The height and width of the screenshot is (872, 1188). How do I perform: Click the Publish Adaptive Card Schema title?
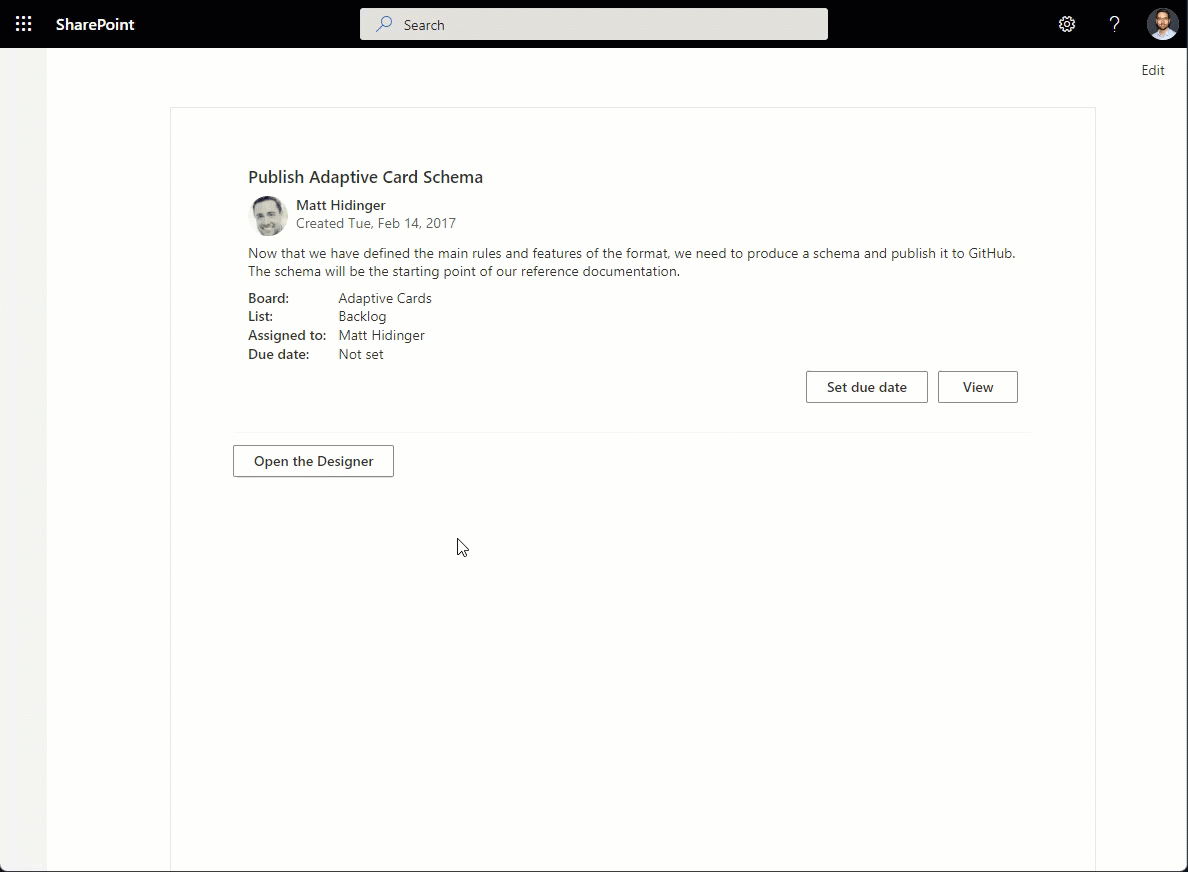click(x=365, y=177)
